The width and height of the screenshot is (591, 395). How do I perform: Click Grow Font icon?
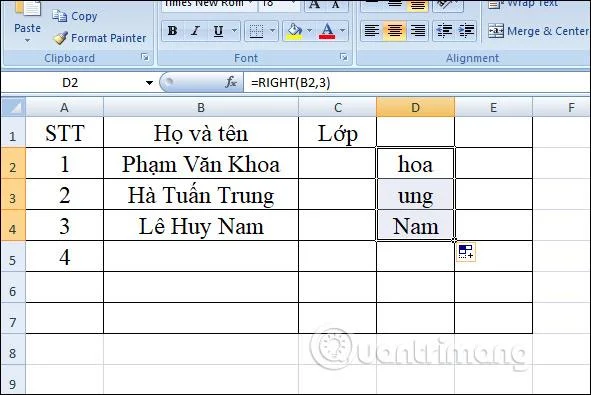click(x=314, y=5)
